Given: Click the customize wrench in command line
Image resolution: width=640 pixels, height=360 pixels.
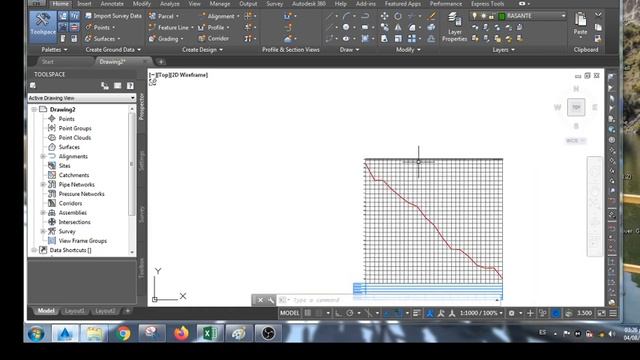Looking at the screenshot, I should (271, 300).
